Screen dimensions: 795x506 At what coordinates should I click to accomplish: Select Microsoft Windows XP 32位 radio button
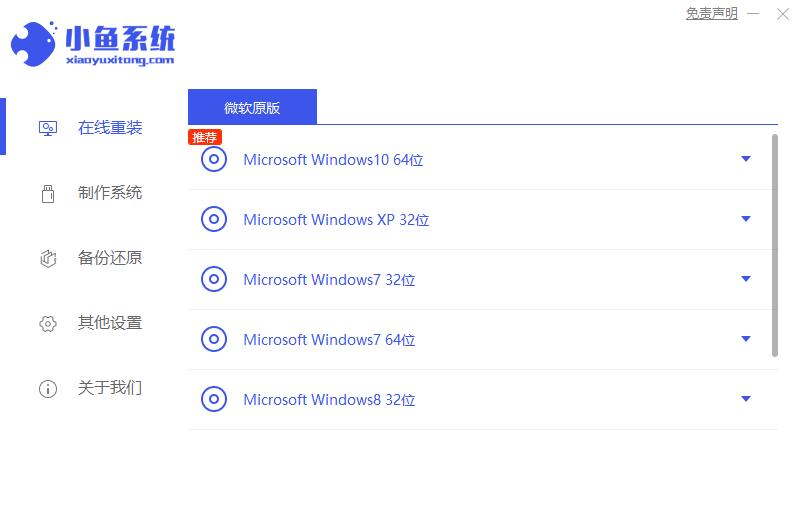tap(214, 219)
